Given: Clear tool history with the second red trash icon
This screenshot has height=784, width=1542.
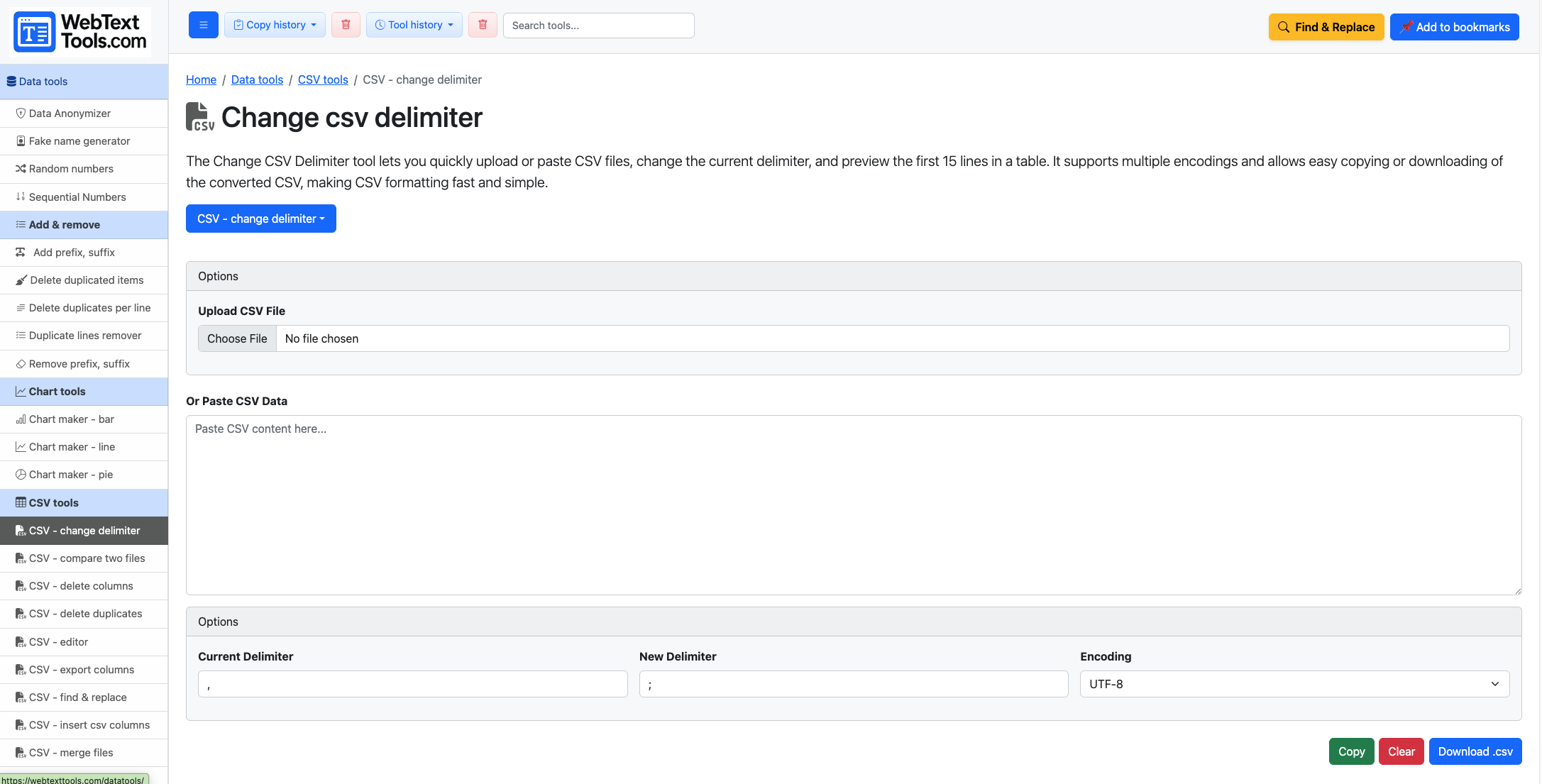Looking at the screenshot, I should pos(483,25).
